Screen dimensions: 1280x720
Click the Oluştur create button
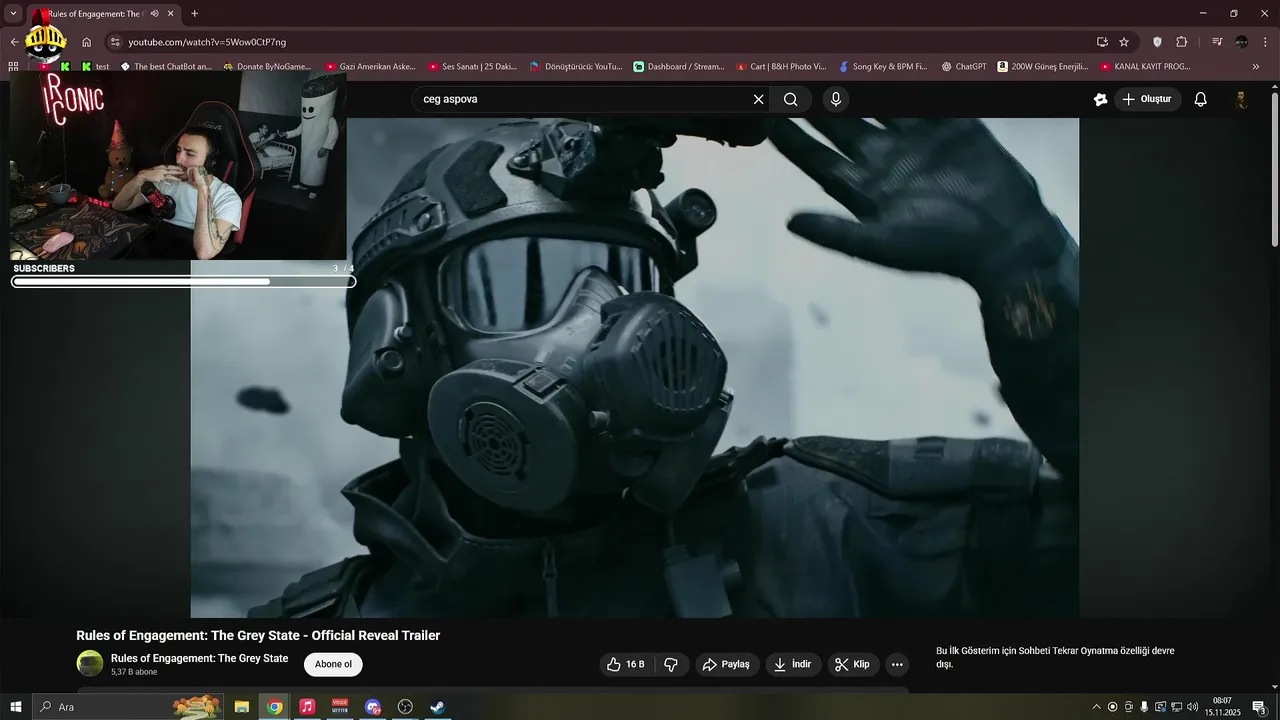click(1148, 99)
